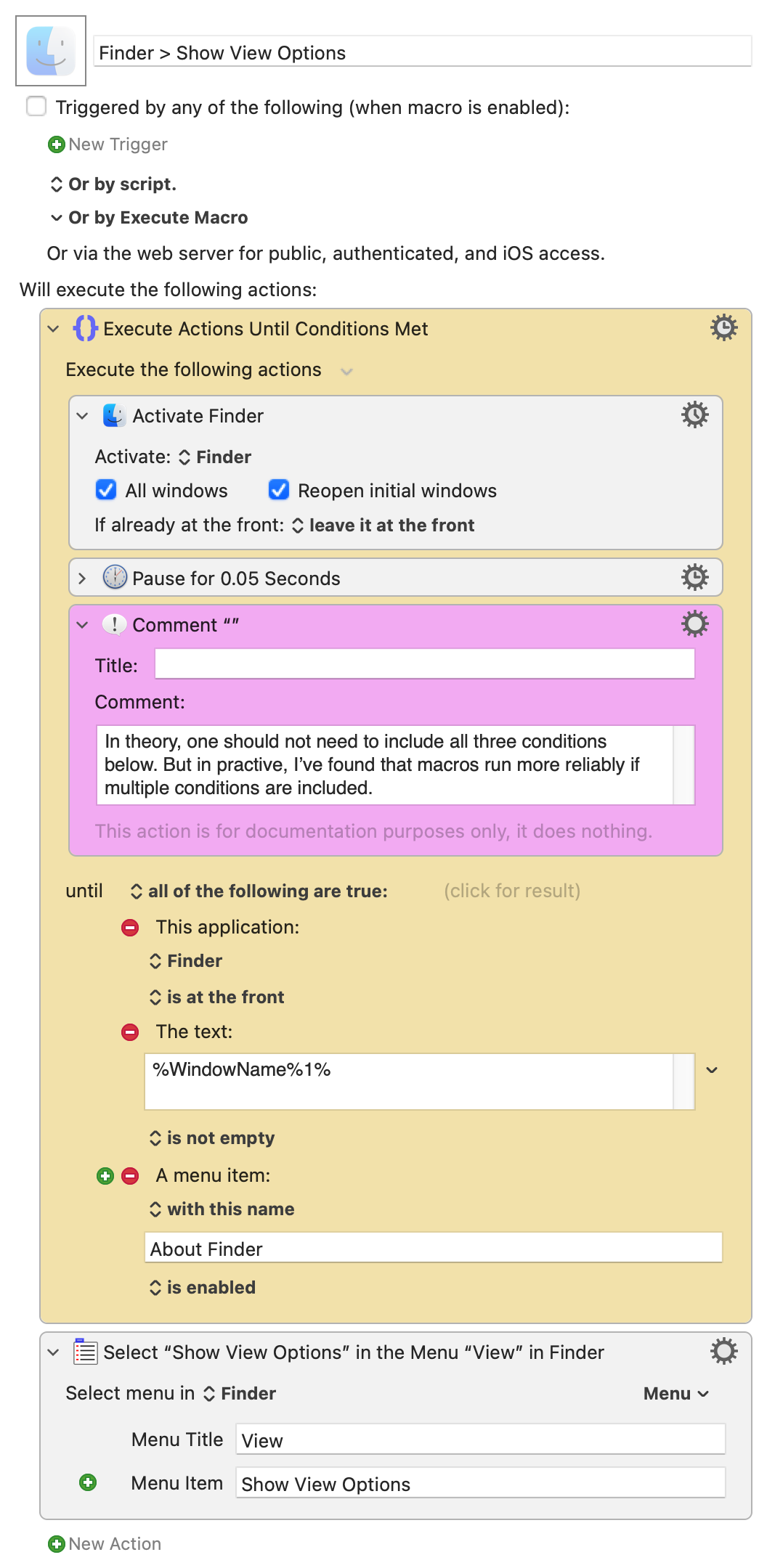This screenshot has height=1568, width=767.
Task: Add a condition after the menu item condition
Action: (x=105, y=1176)
